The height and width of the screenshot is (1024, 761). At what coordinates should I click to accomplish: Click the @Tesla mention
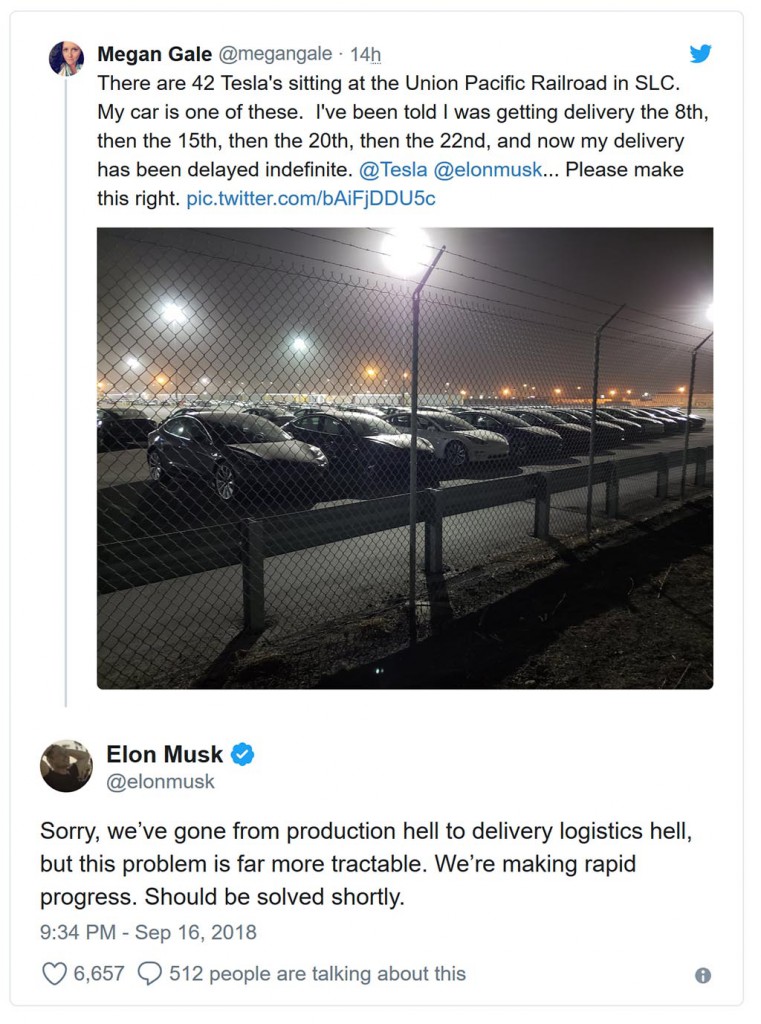point(393,170)
